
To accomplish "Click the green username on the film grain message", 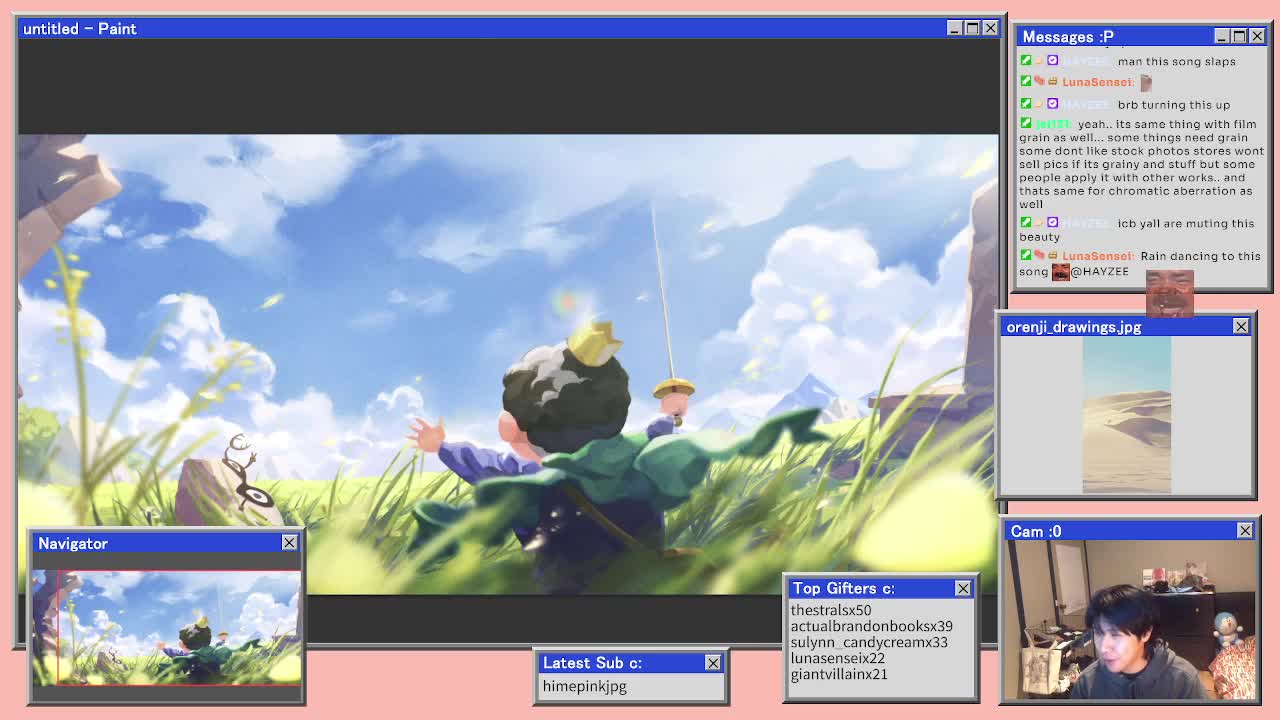I will pos(1053,125).
